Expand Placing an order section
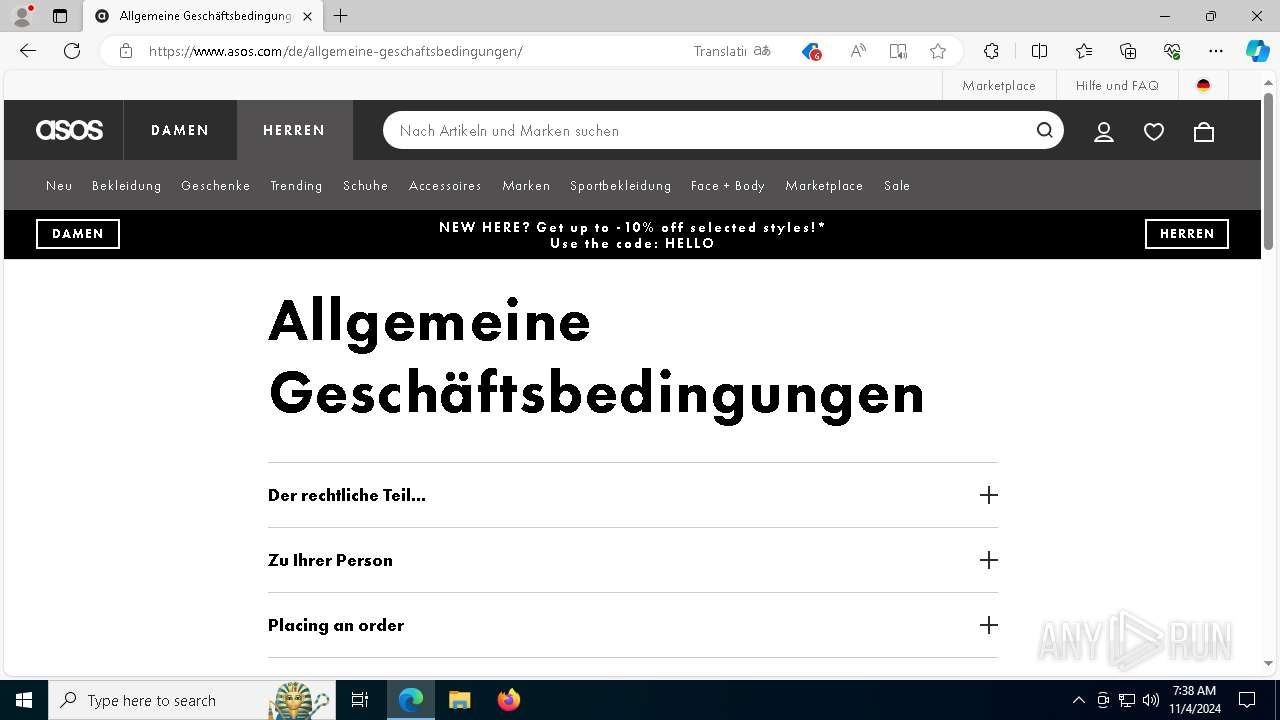This screenshot has width=1280, height=720. (633, 625)
